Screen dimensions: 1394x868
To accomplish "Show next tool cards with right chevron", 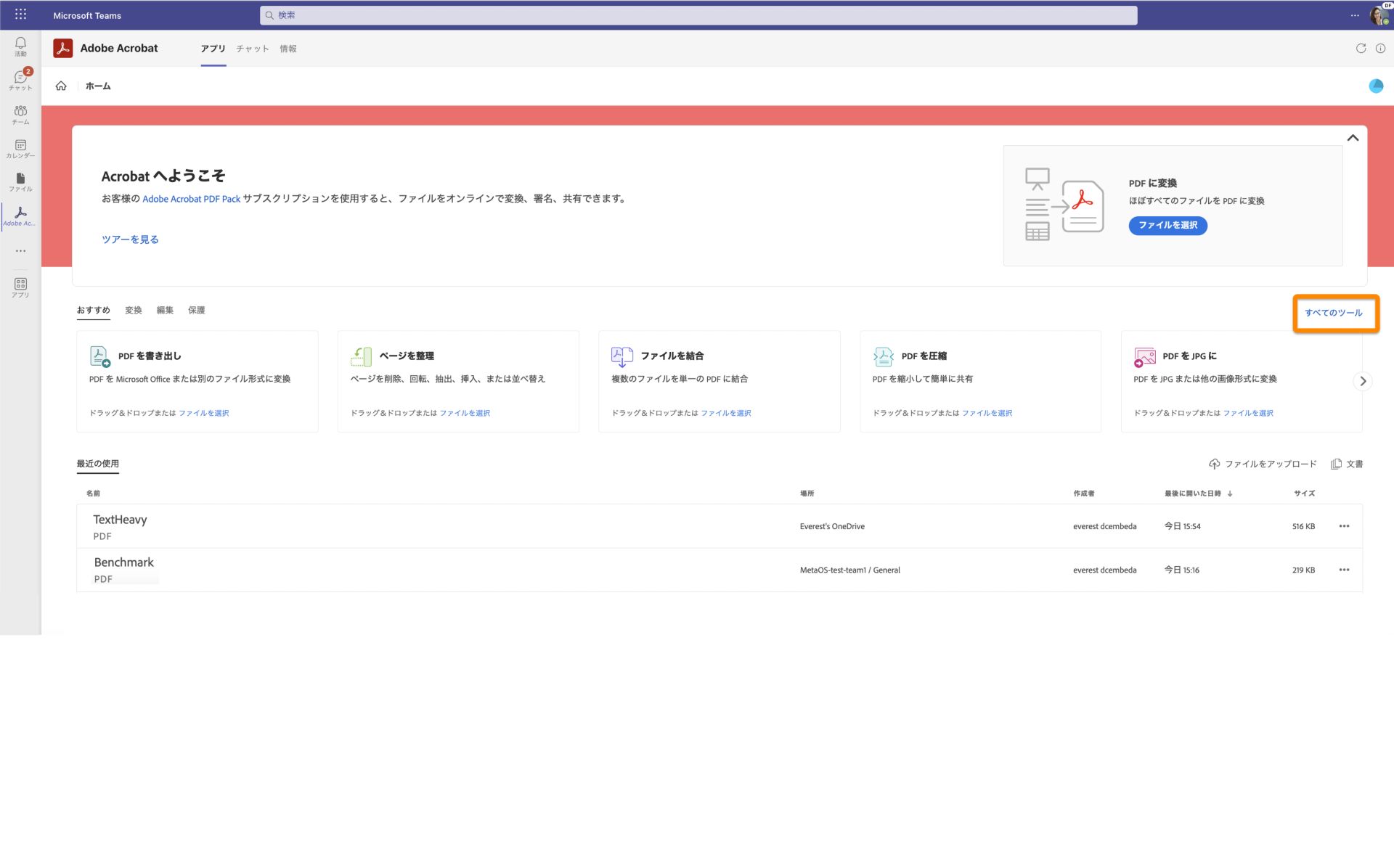I will coord(1363,381).
